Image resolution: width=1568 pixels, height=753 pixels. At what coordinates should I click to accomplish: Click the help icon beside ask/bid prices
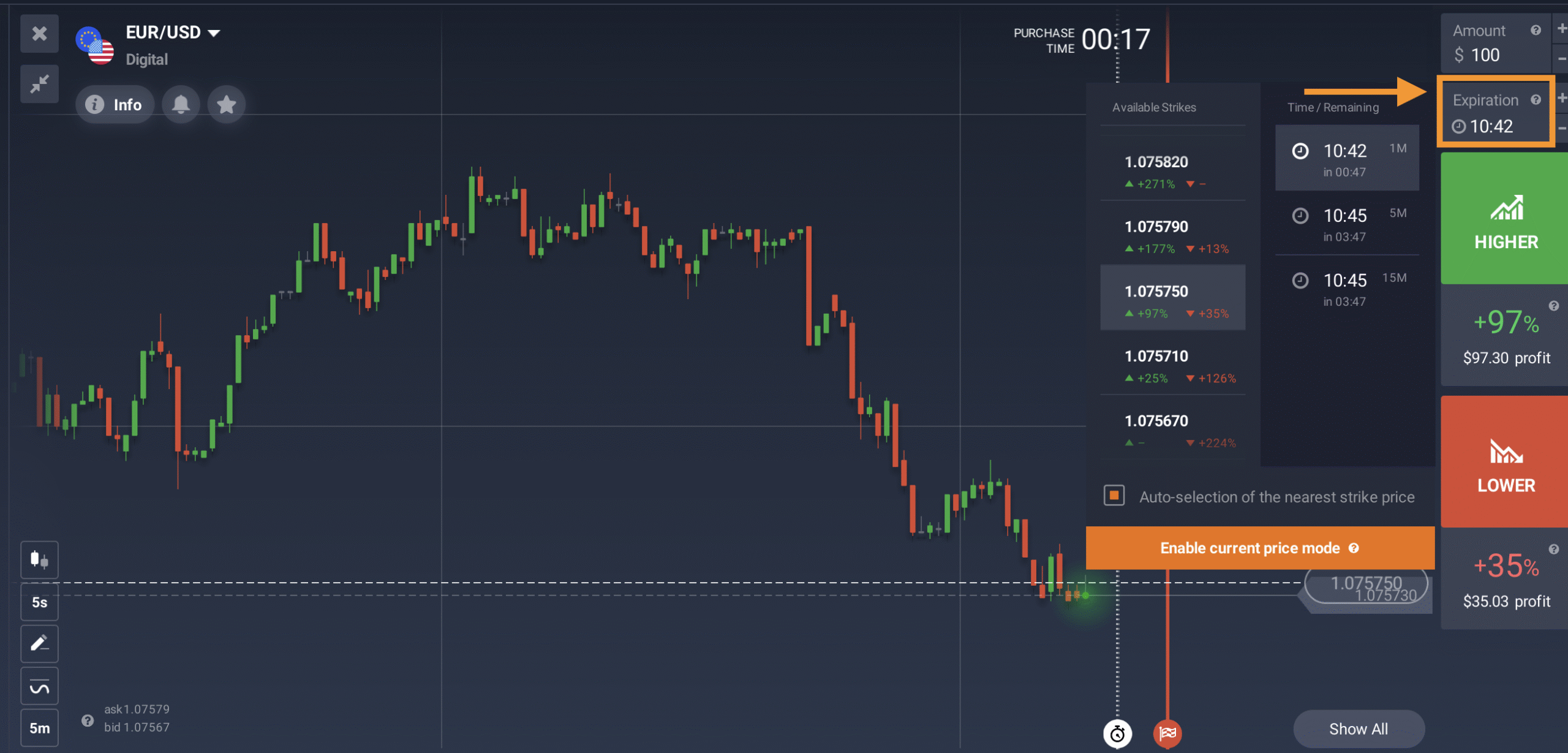(x=88, y=720)
